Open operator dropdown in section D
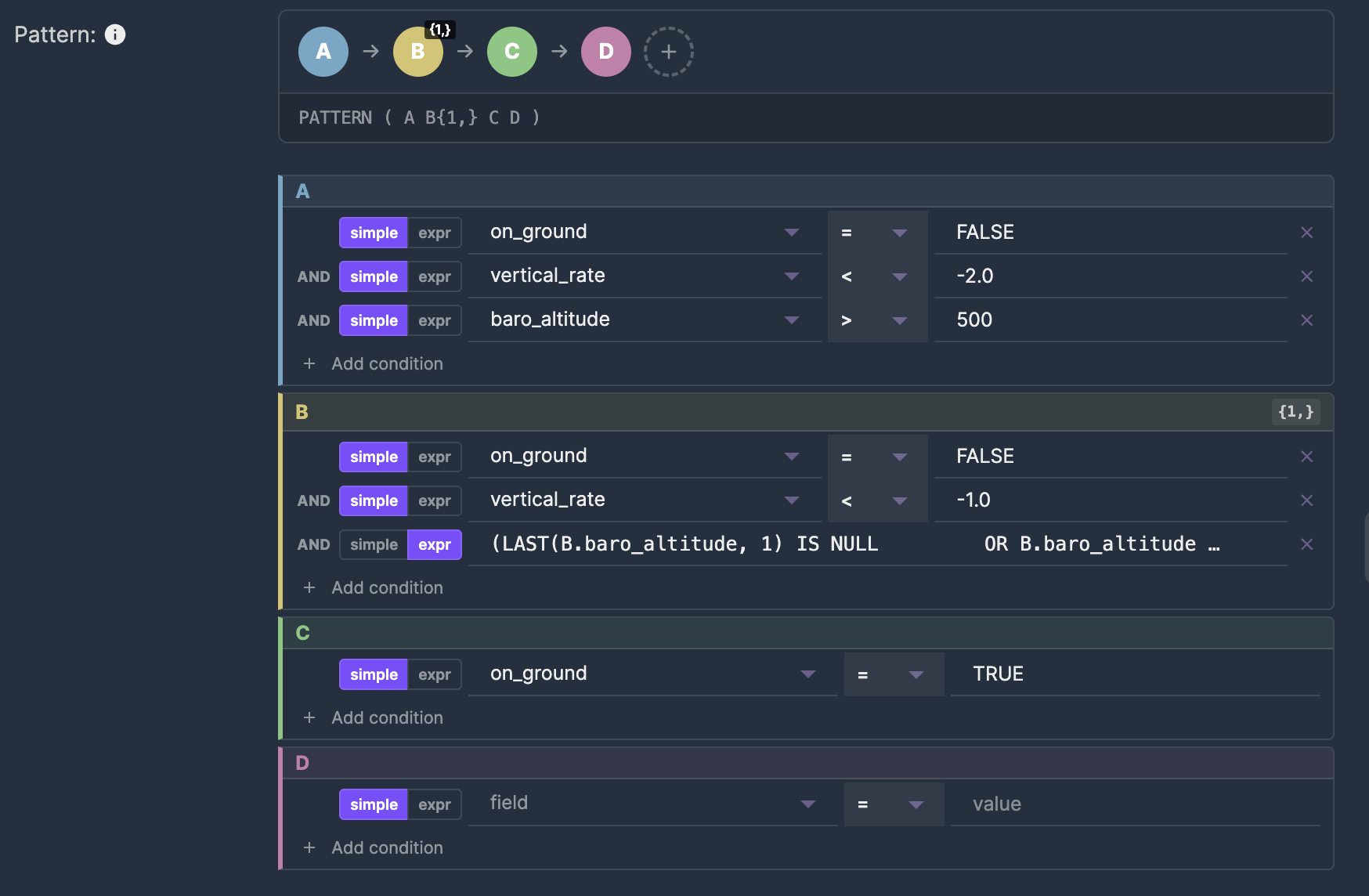1369x896 pixels. tap(894, 804)
